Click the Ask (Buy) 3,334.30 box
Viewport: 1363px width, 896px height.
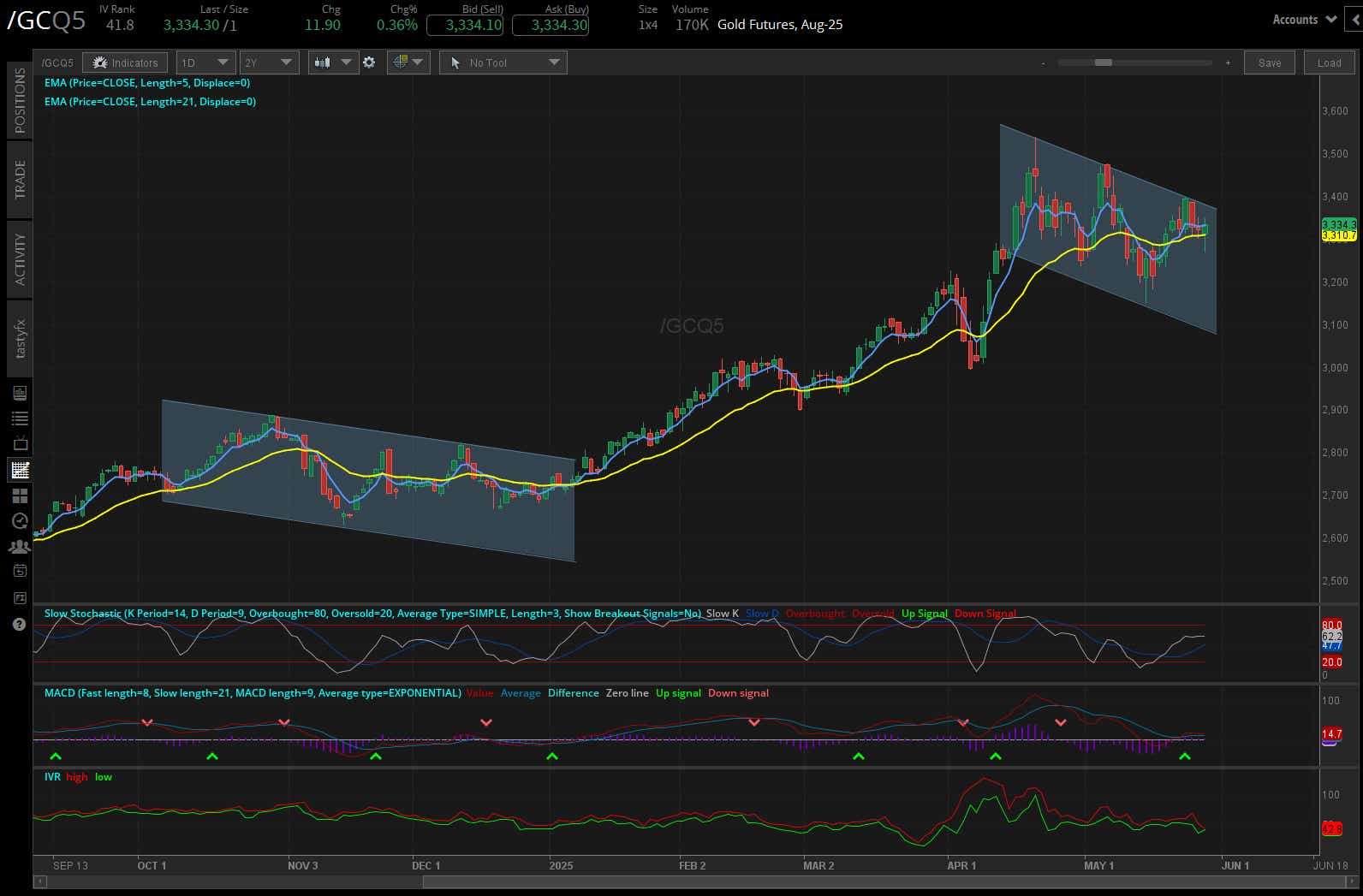tap(551, 25)
